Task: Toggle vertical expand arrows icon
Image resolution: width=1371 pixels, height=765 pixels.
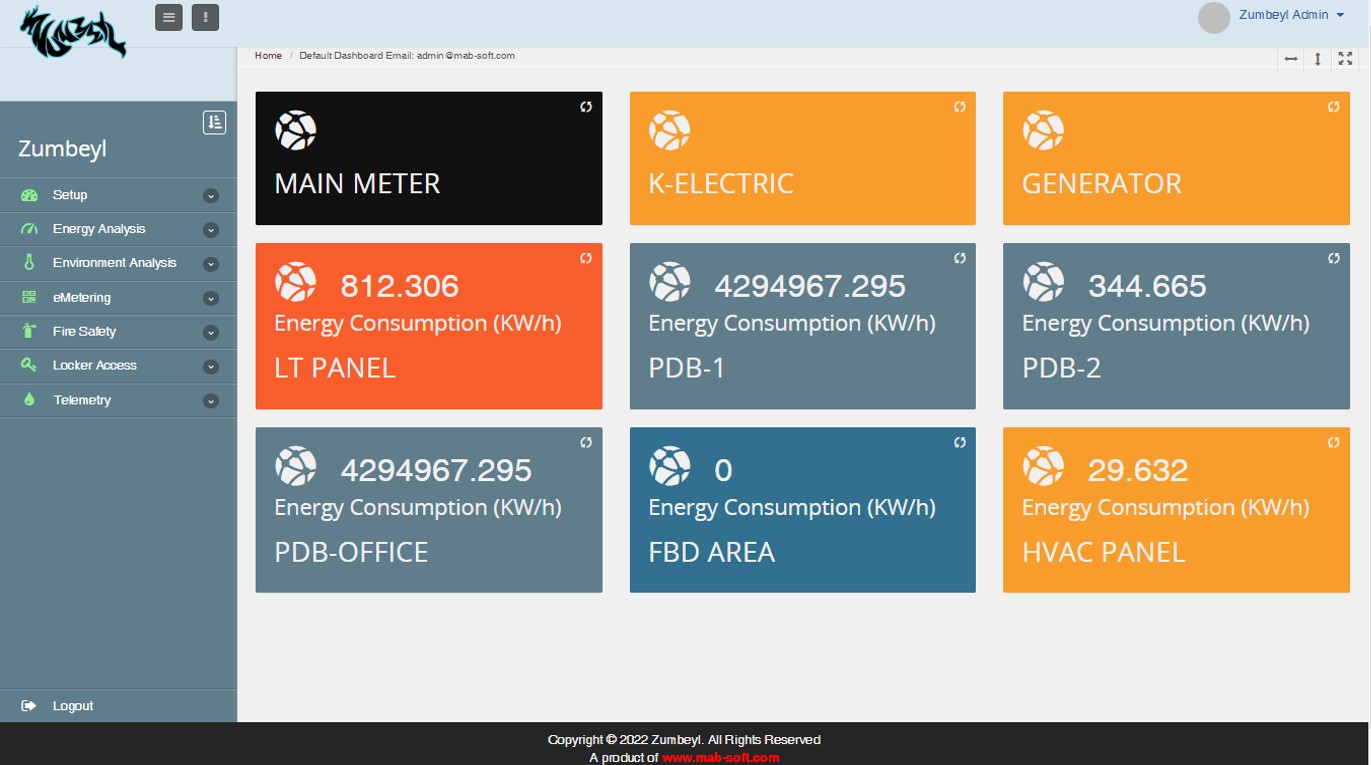Action: point(1318,59)
